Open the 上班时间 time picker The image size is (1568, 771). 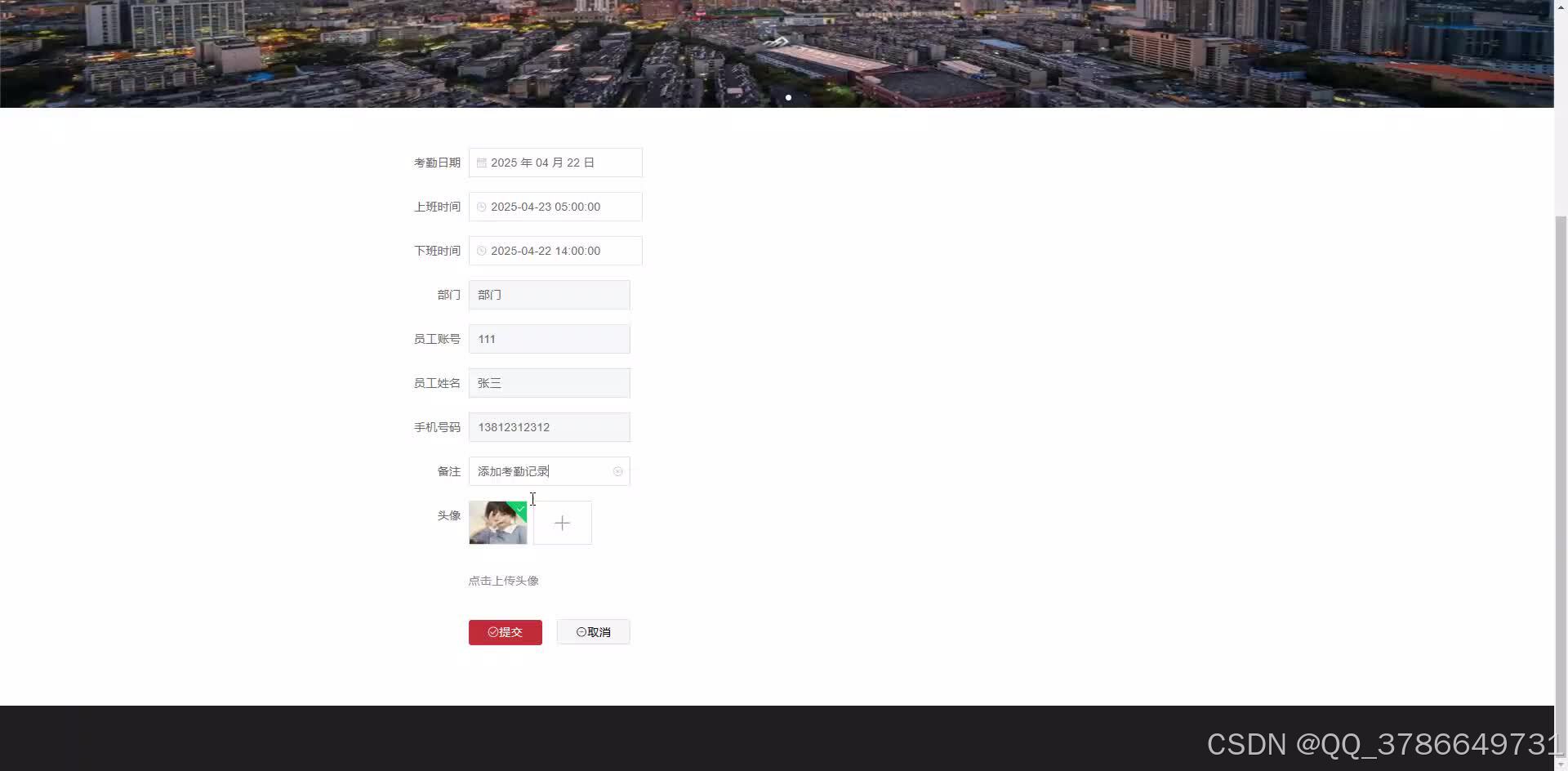[555, 207]
